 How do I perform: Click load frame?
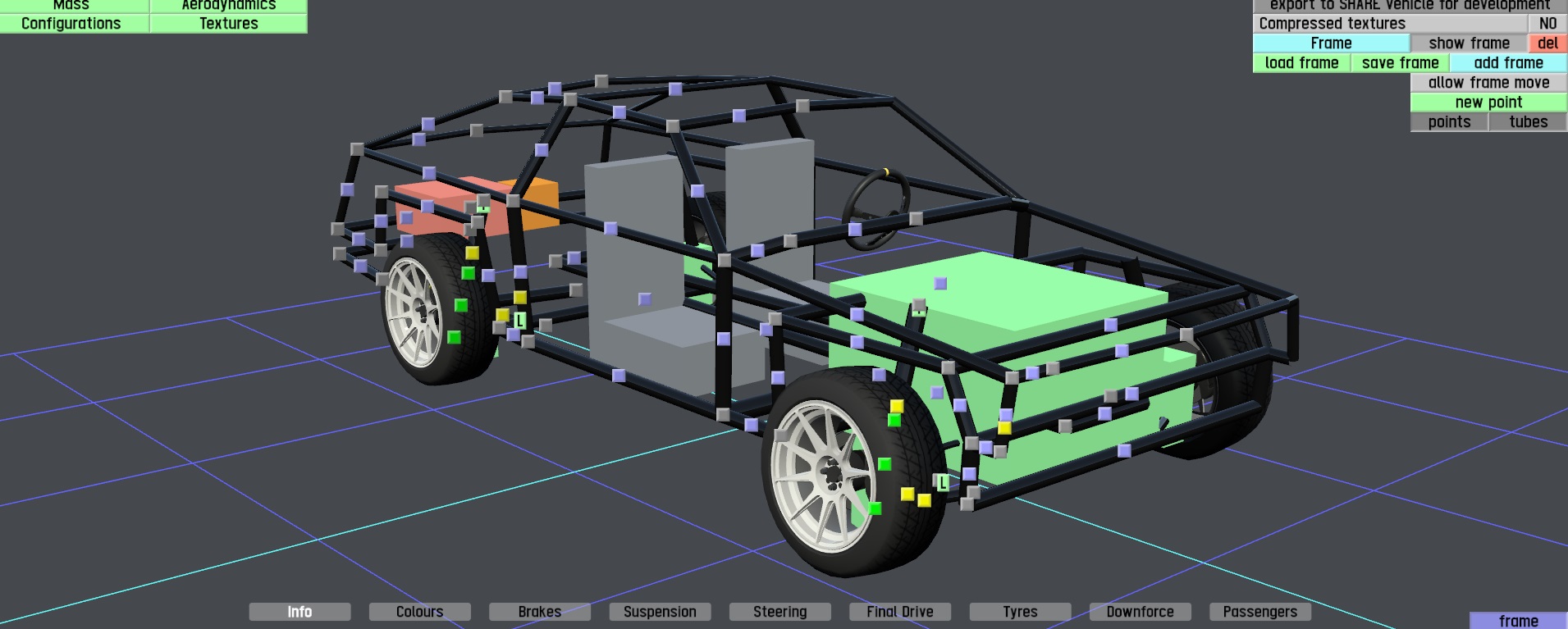1301,63
